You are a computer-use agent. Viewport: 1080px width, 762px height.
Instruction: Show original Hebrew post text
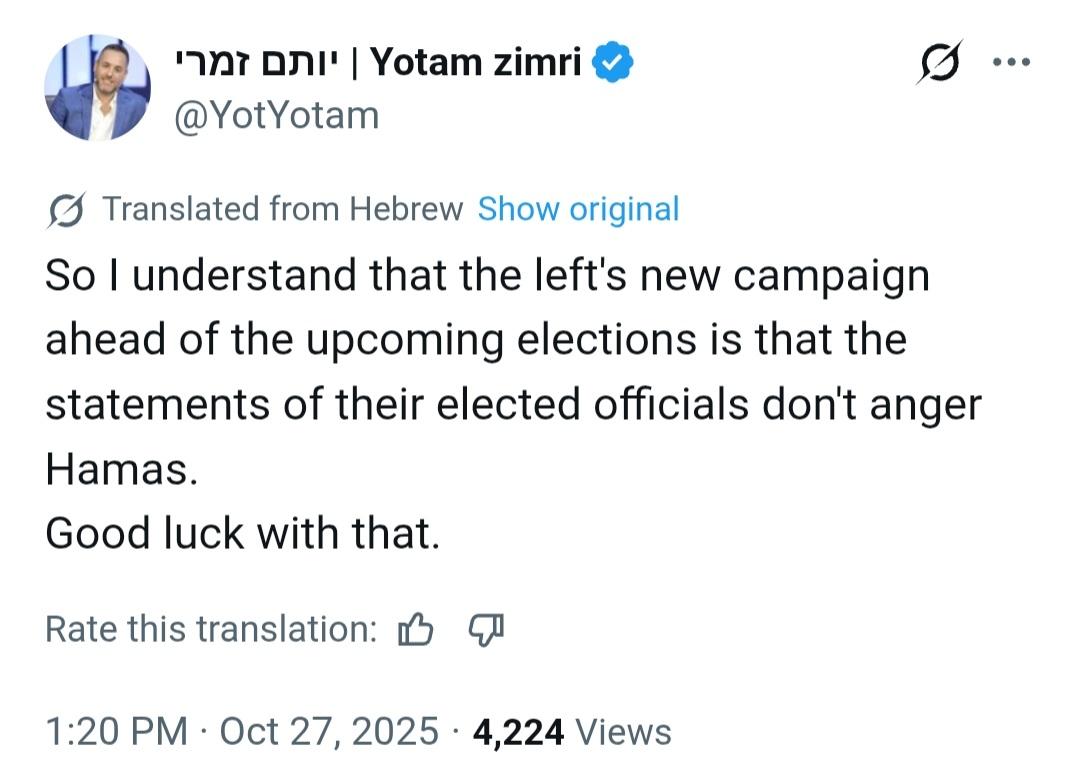coord(578,209)
